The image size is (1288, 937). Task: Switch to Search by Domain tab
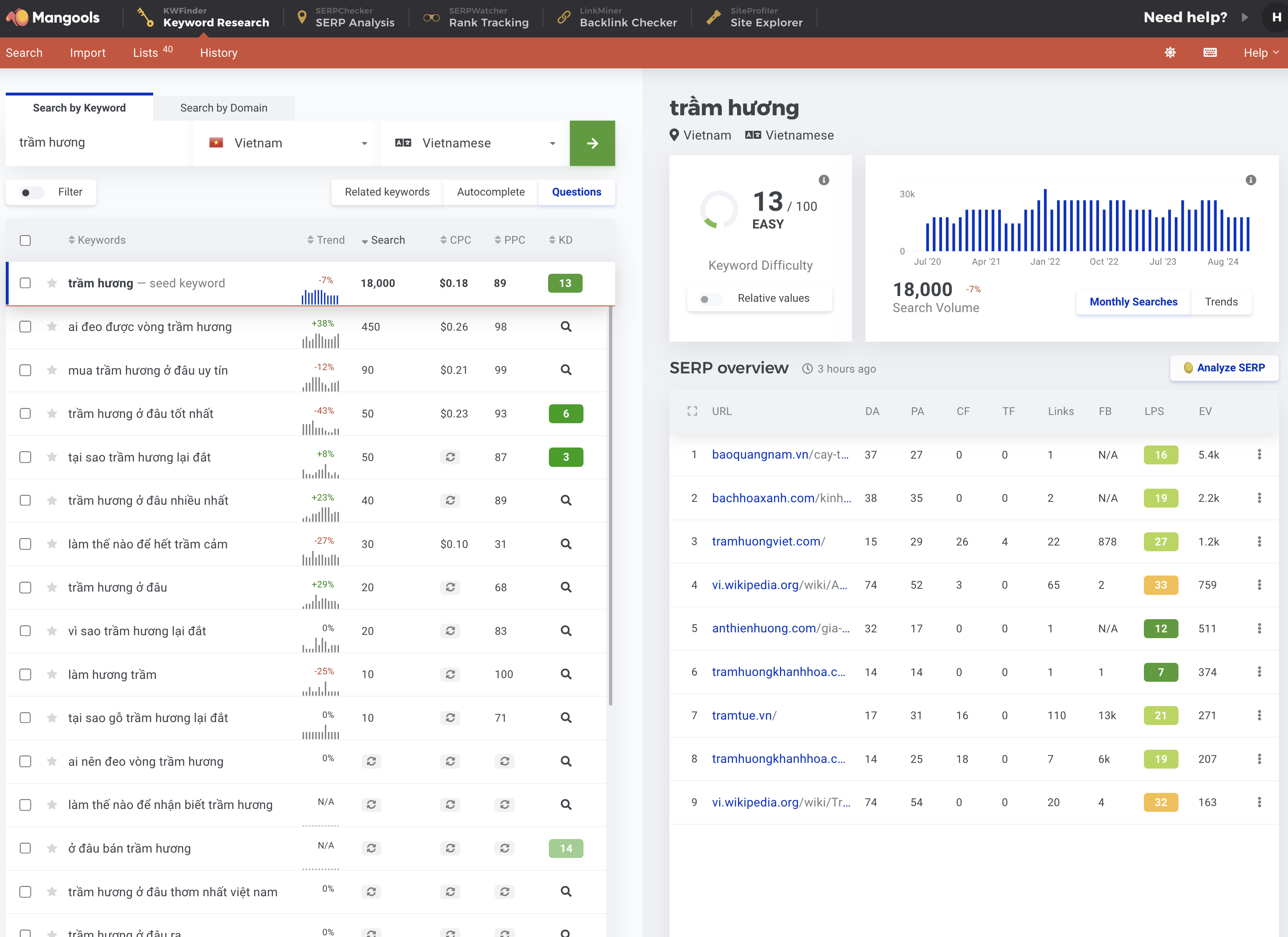click(223, 108)
